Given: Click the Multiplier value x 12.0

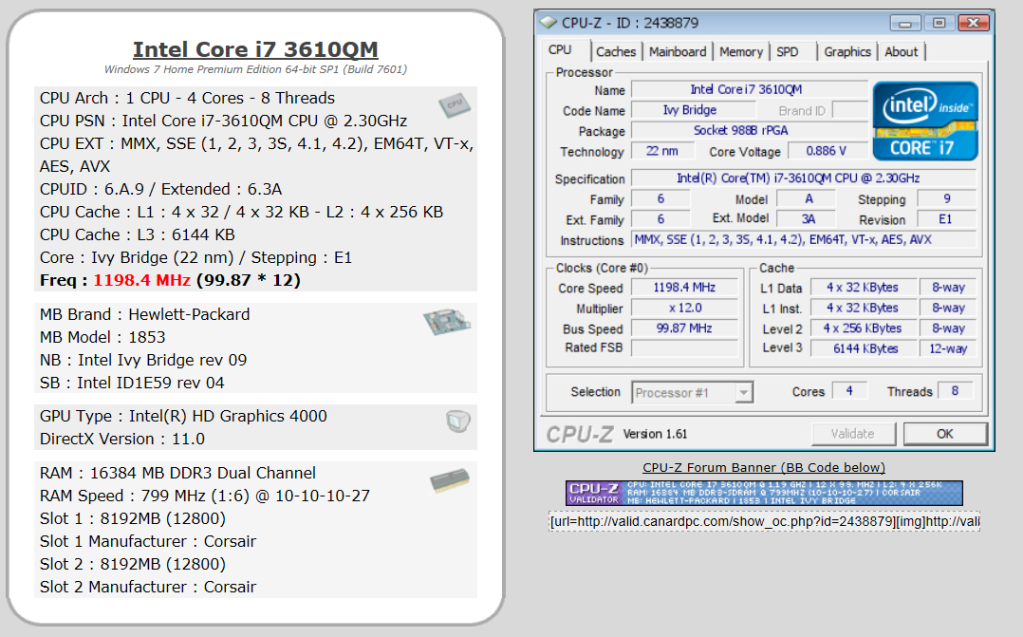Looking at the screenshot, I should coord(684,308).
